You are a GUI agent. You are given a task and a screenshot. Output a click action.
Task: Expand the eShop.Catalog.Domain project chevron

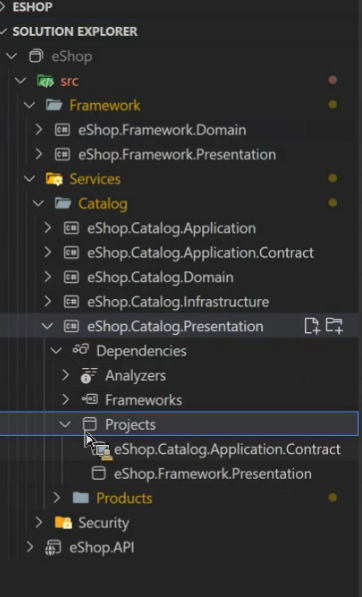pyautogui.click(x=48, y=277)
